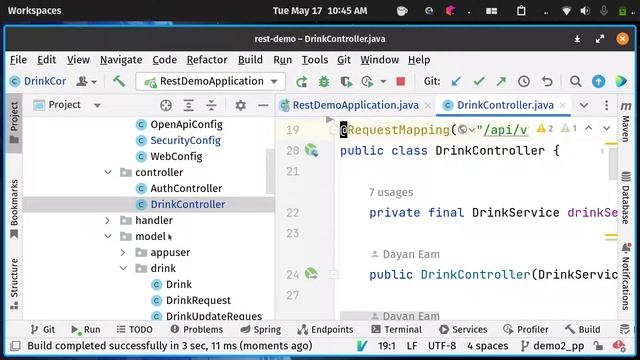Click the profiler run icon in toolbar
The width and height of the screenshot is (640, 360).
tap(367, 82)
